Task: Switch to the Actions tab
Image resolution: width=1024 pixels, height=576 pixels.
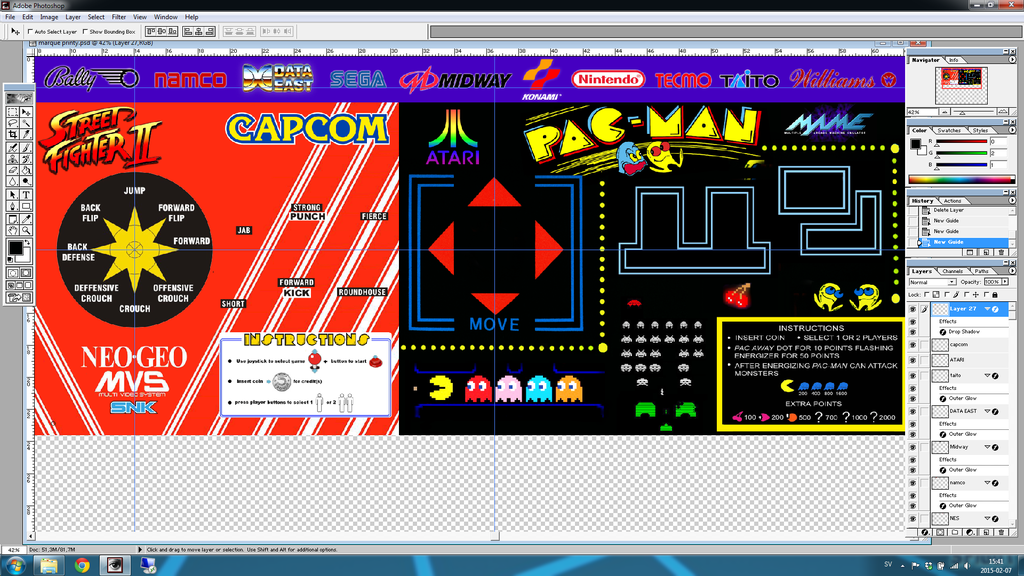Action: [952, 200]
